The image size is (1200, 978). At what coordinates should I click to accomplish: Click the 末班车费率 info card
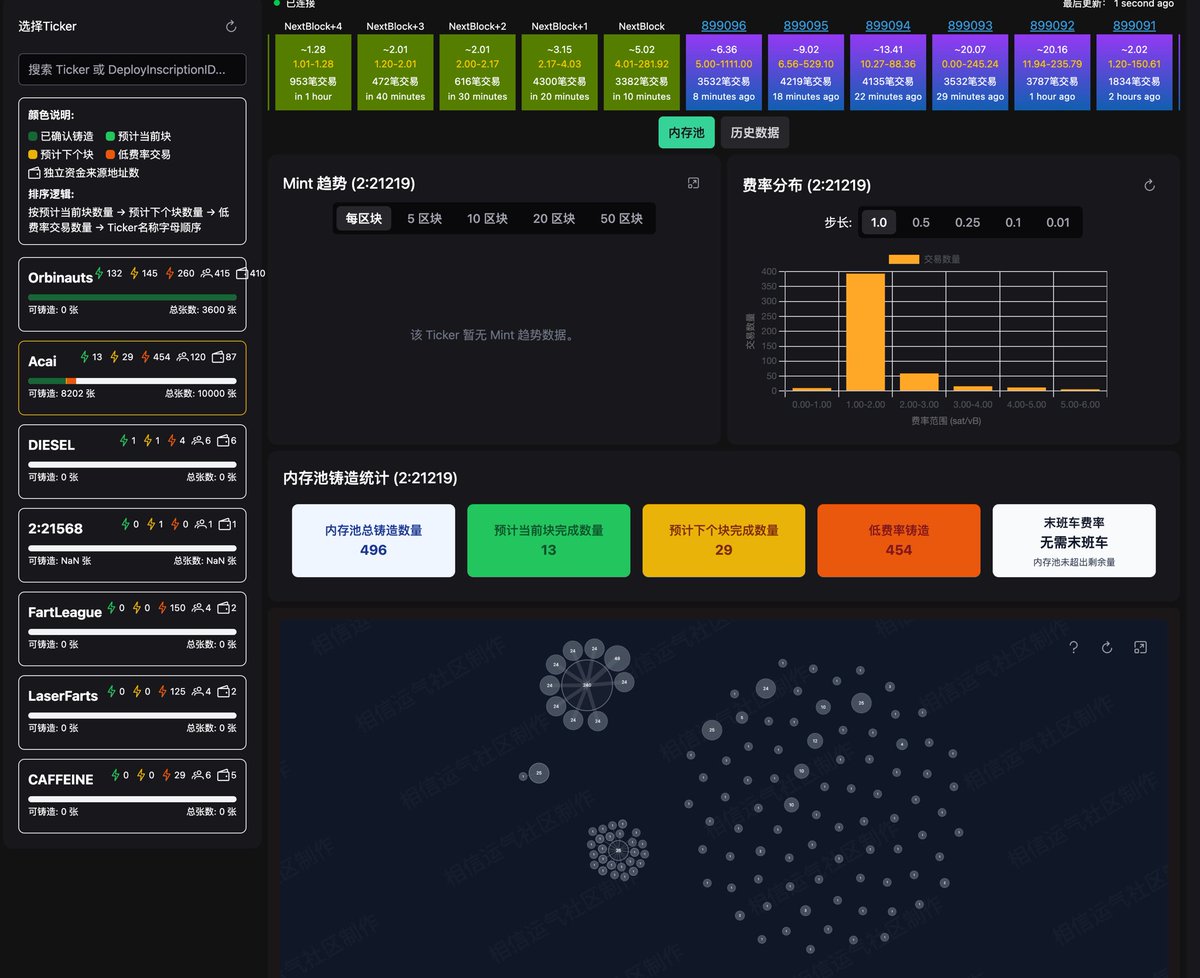(1074, 540)
